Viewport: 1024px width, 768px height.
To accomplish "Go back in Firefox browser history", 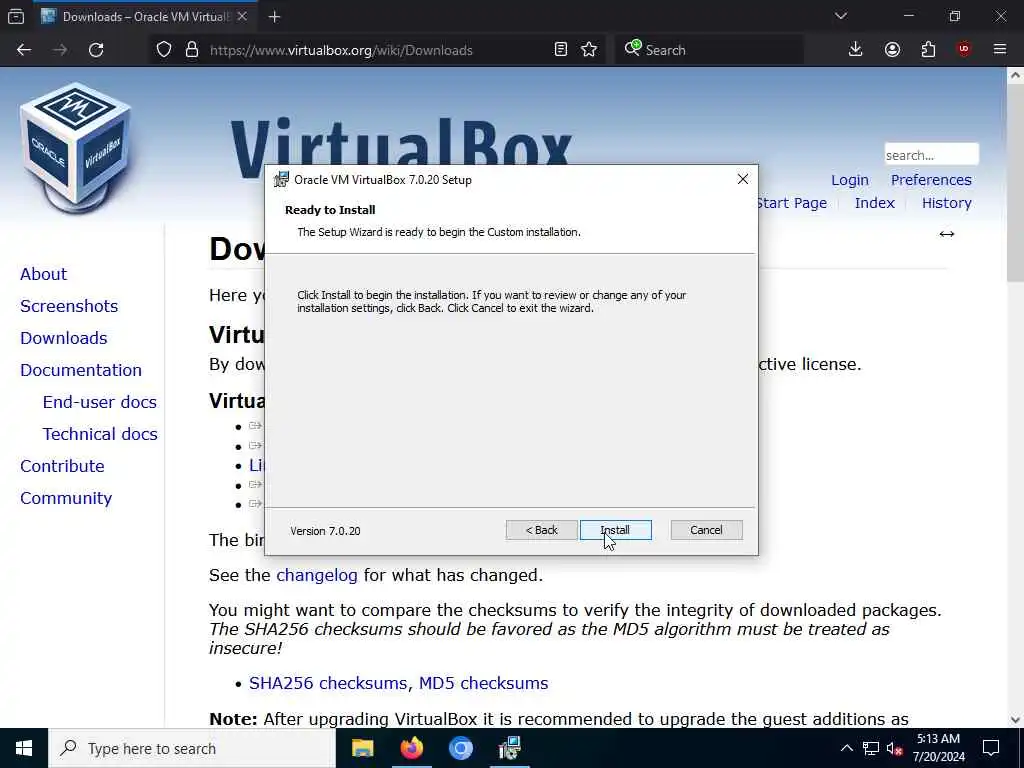I will click(x=24, y=50).
